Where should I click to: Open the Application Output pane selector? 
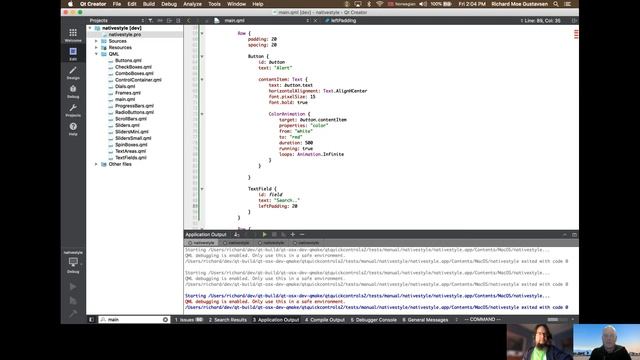pyautogui.click(x=206, y=234)
